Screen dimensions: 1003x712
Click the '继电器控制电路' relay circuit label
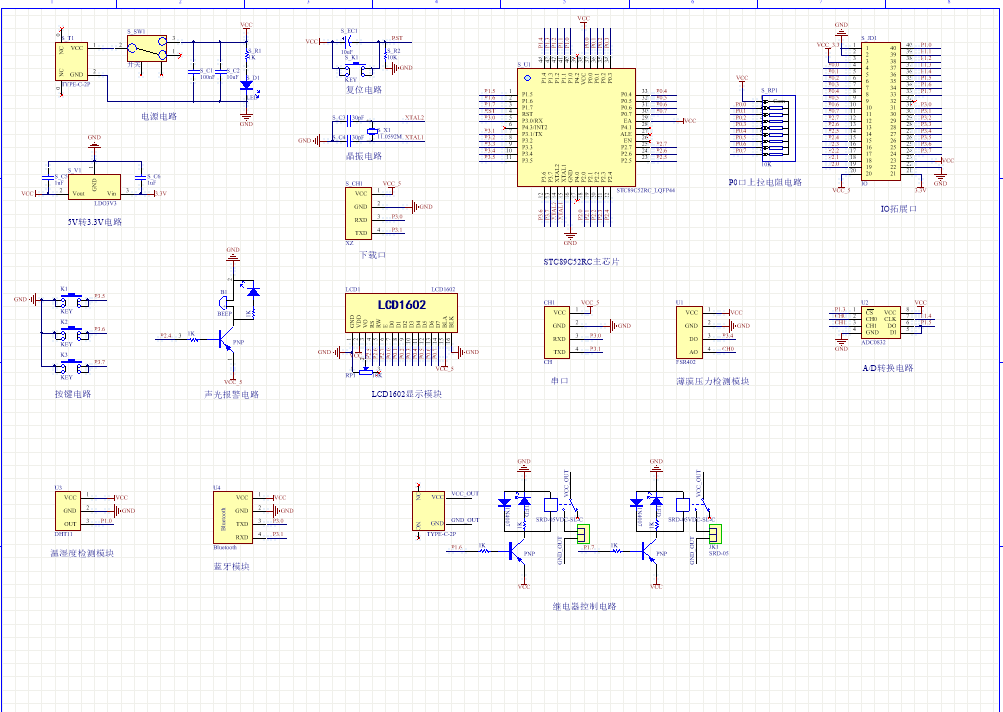point(585,606)
